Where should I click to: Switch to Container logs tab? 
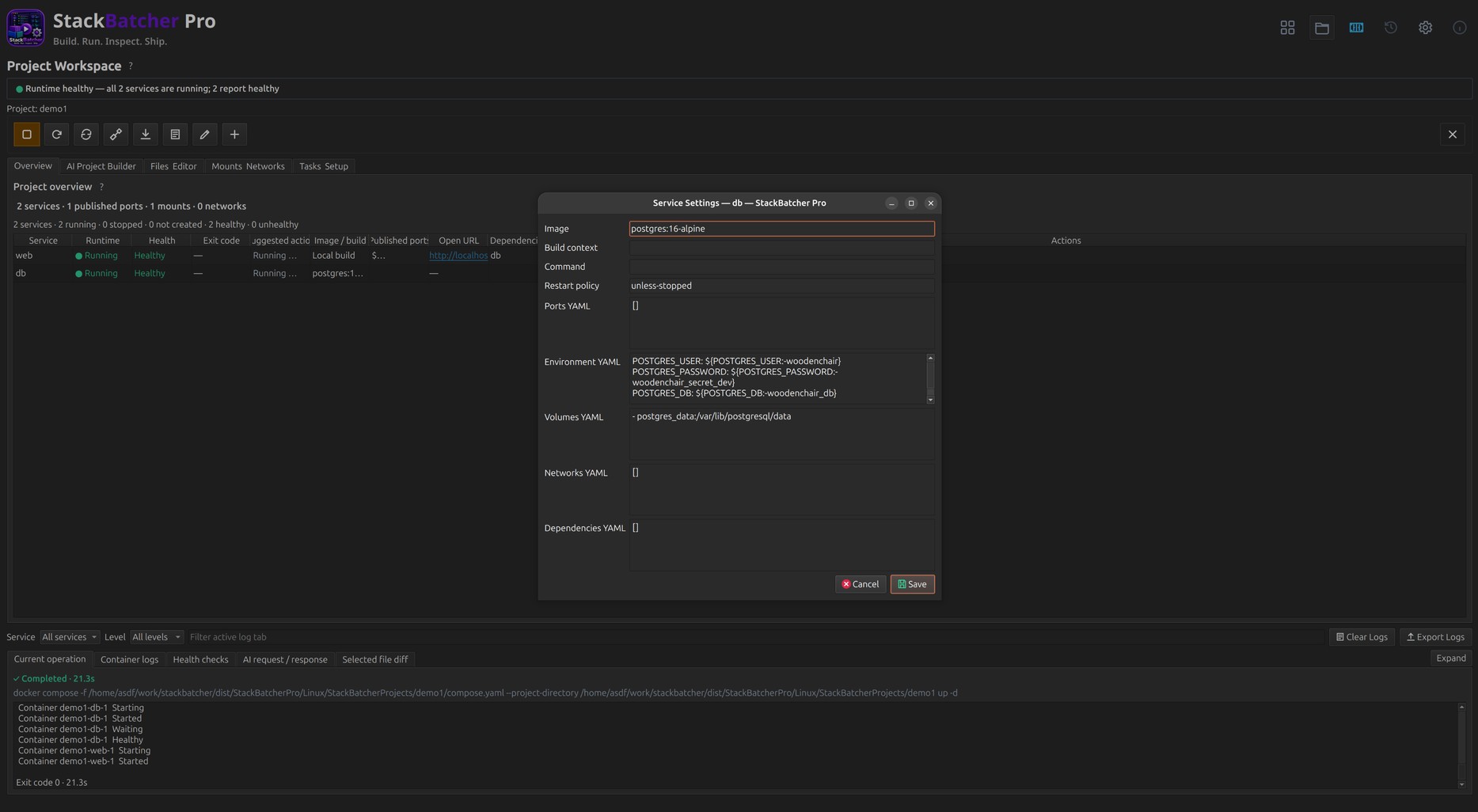(129, 659)
